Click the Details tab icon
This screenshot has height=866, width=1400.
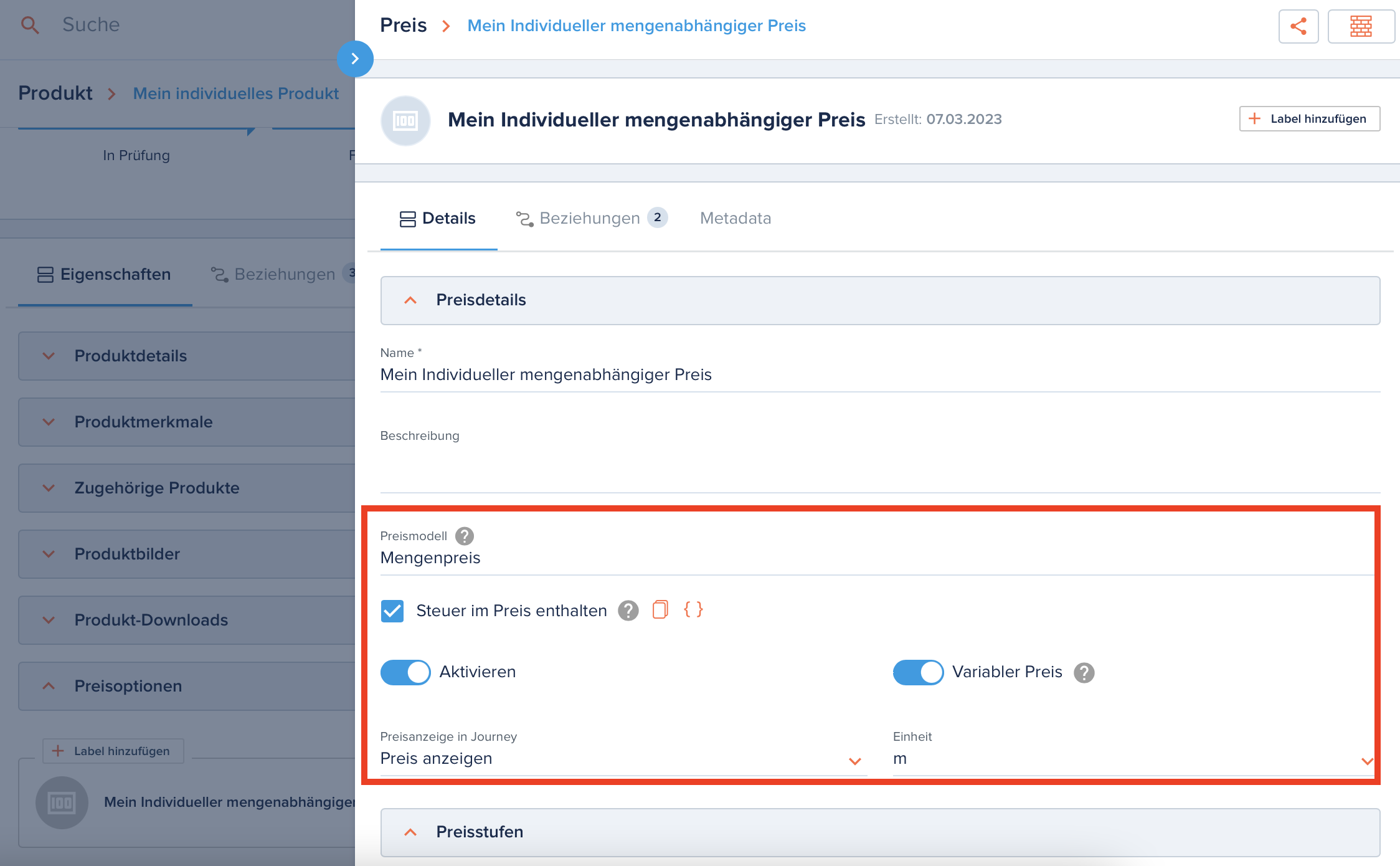tap(408, 219)
